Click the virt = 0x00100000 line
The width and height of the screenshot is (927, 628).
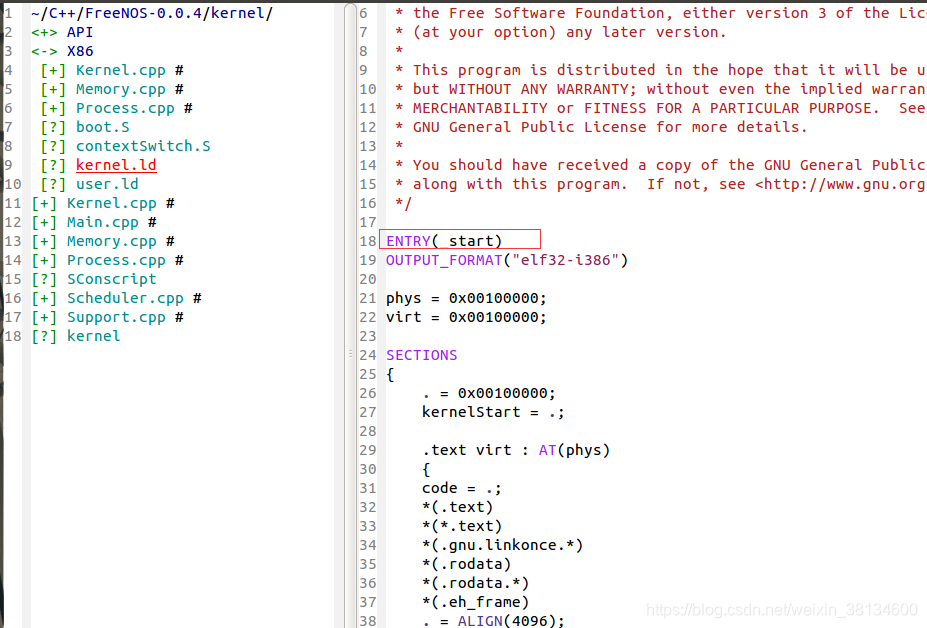click(466, 317)
